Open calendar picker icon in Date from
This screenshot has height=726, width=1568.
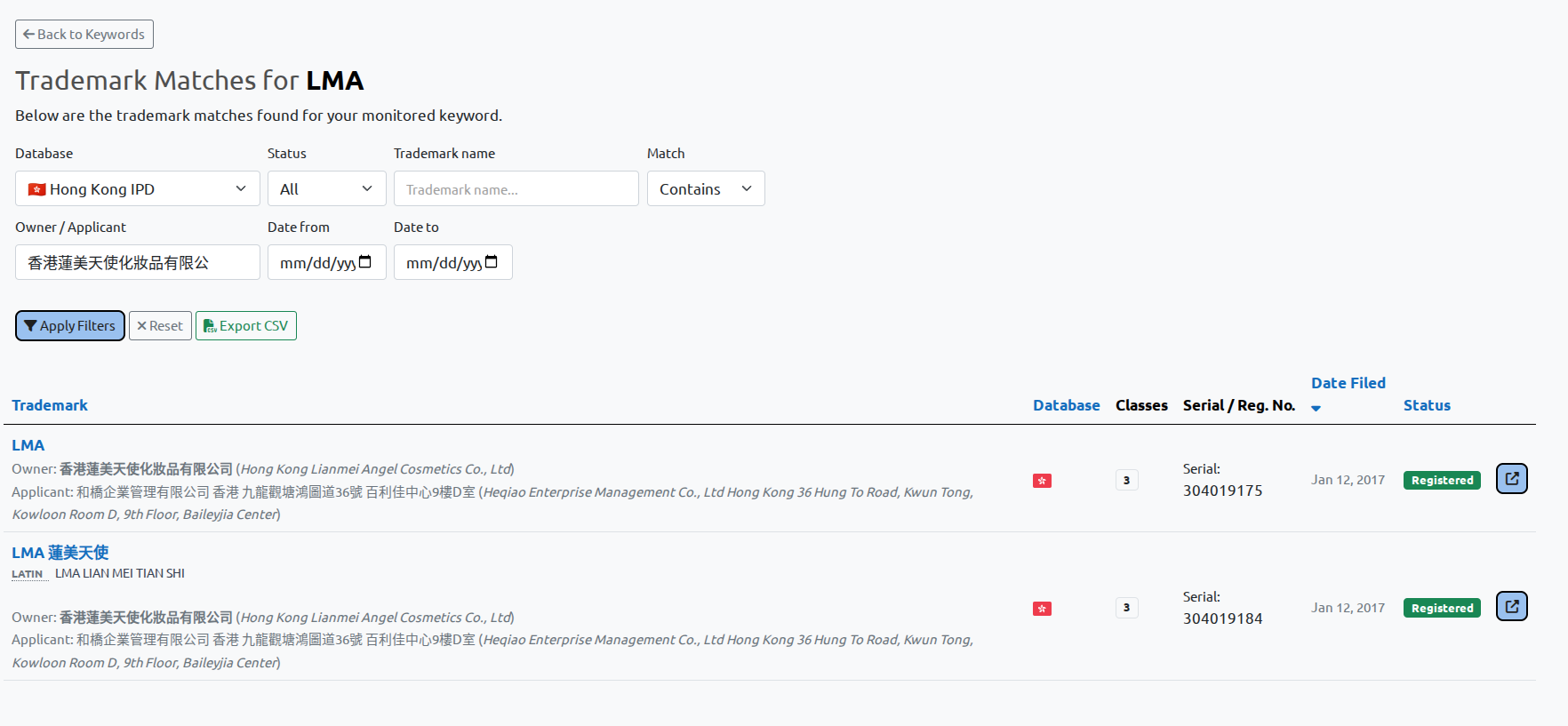pos(365,262)
